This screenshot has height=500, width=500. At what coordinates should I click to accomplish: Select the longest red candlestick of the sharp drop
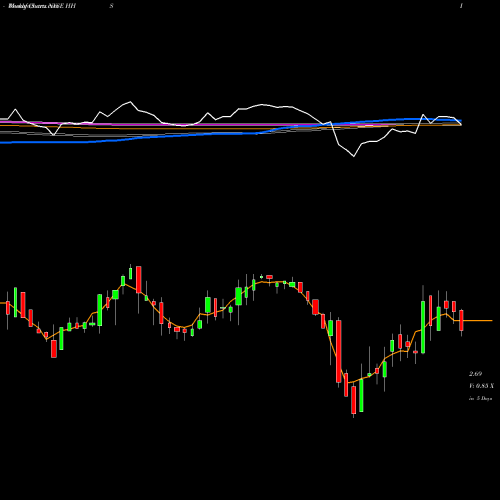(339, 351)
